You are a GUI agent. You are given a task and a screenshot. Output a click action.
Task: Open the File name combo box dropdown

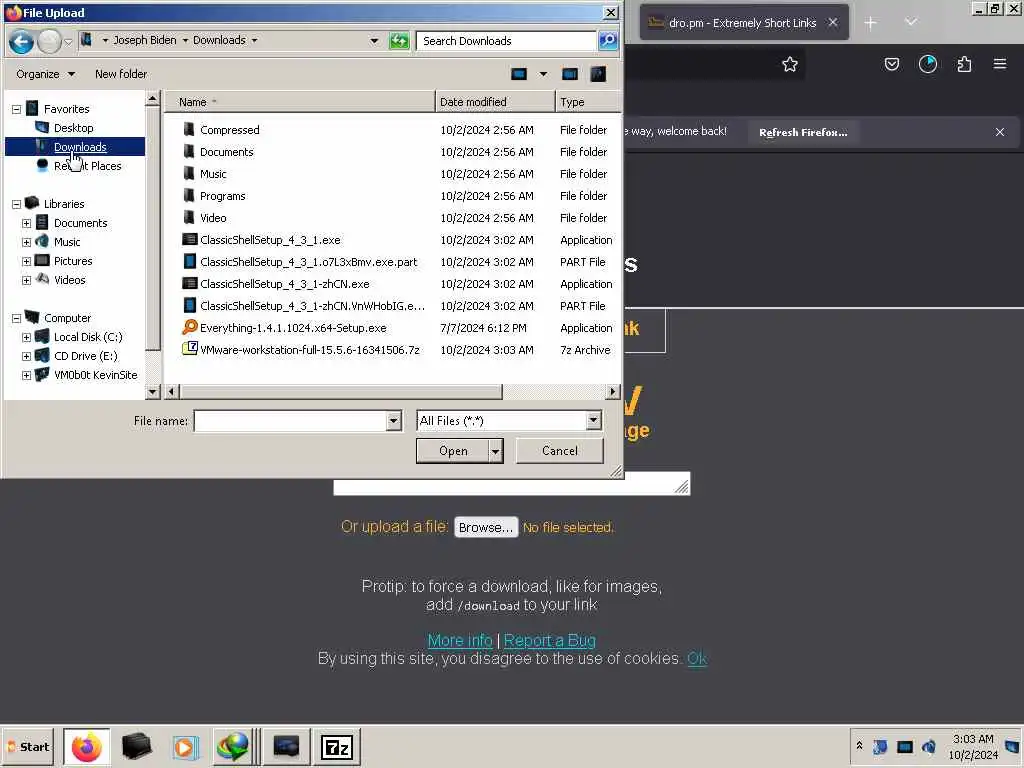click(x=393, y=421)
